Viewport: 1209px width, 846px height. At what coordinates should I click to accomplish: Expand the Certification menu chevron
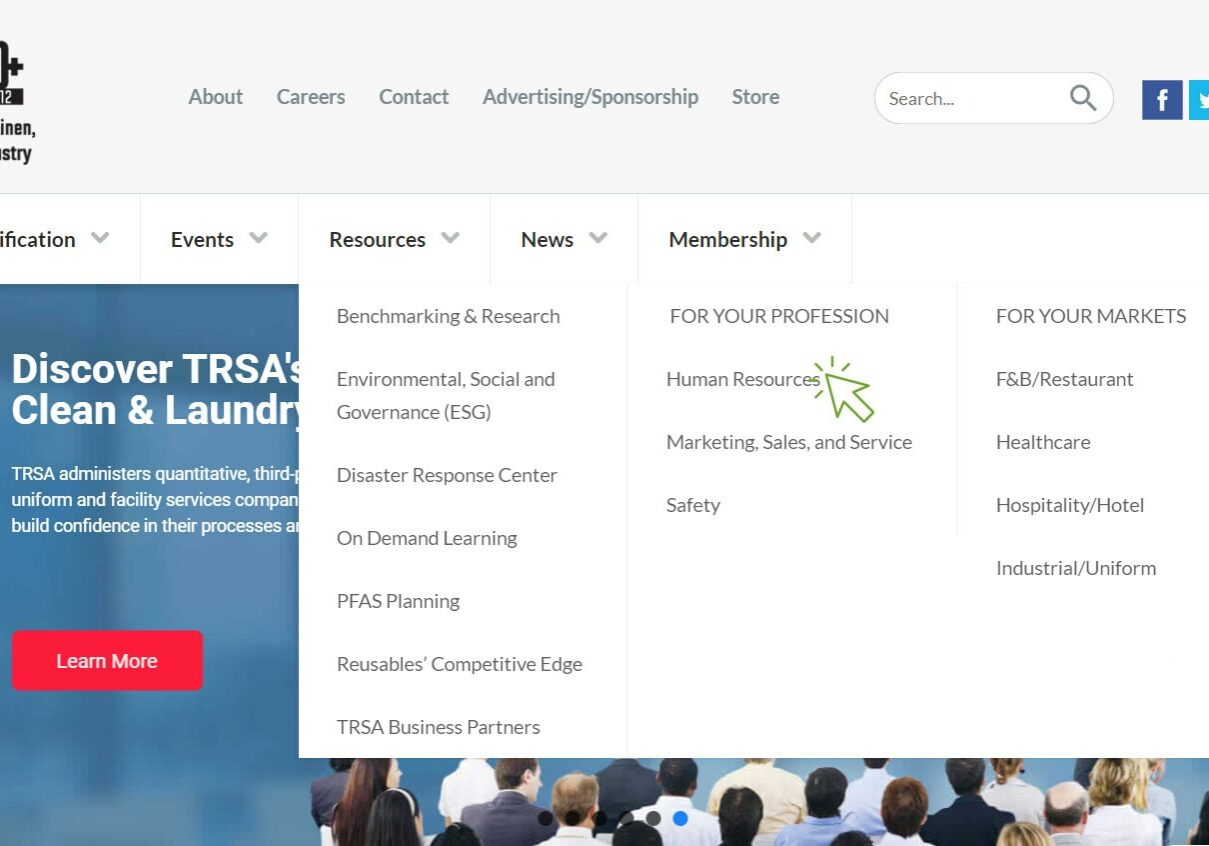tap(100, 238)
